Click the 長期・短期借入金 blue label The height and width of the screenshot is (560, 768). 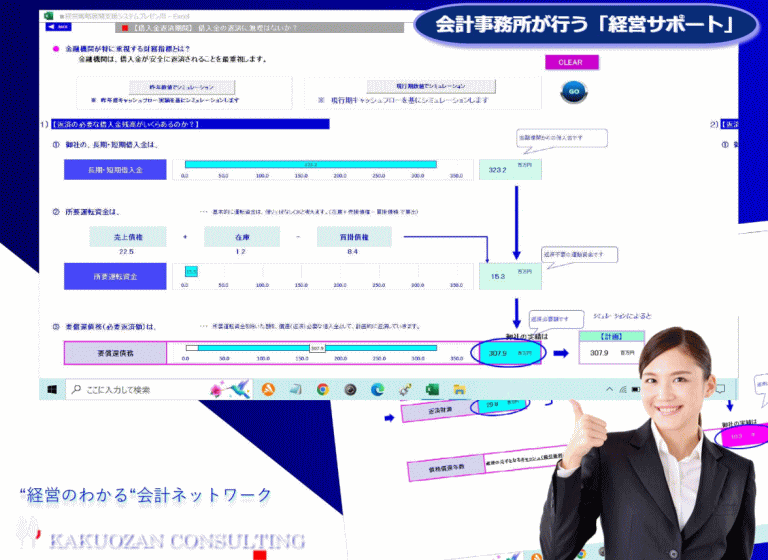pos(115,170)
